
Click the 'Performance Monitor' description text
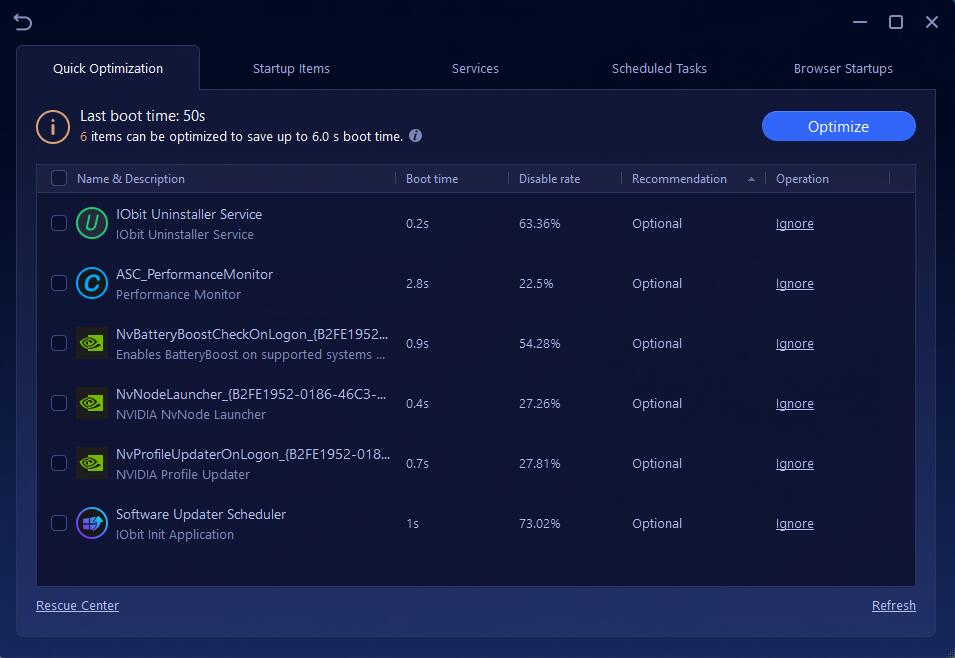click(178, 294)
